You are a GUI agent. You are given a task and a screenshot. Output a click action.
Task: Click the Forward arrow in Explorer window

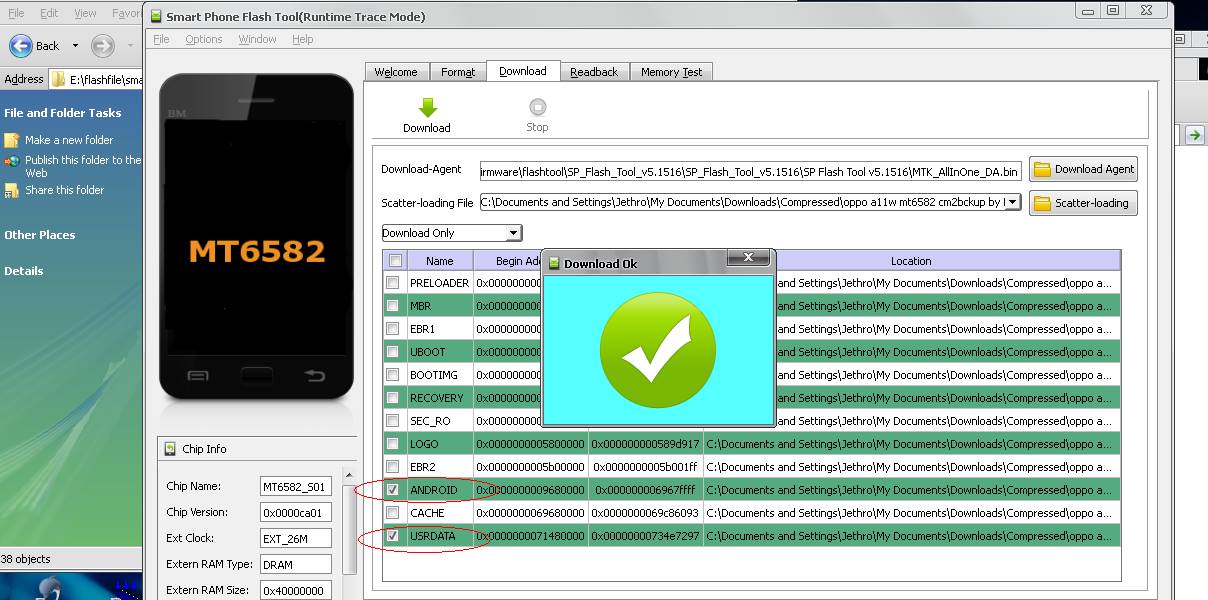point(102,46)
